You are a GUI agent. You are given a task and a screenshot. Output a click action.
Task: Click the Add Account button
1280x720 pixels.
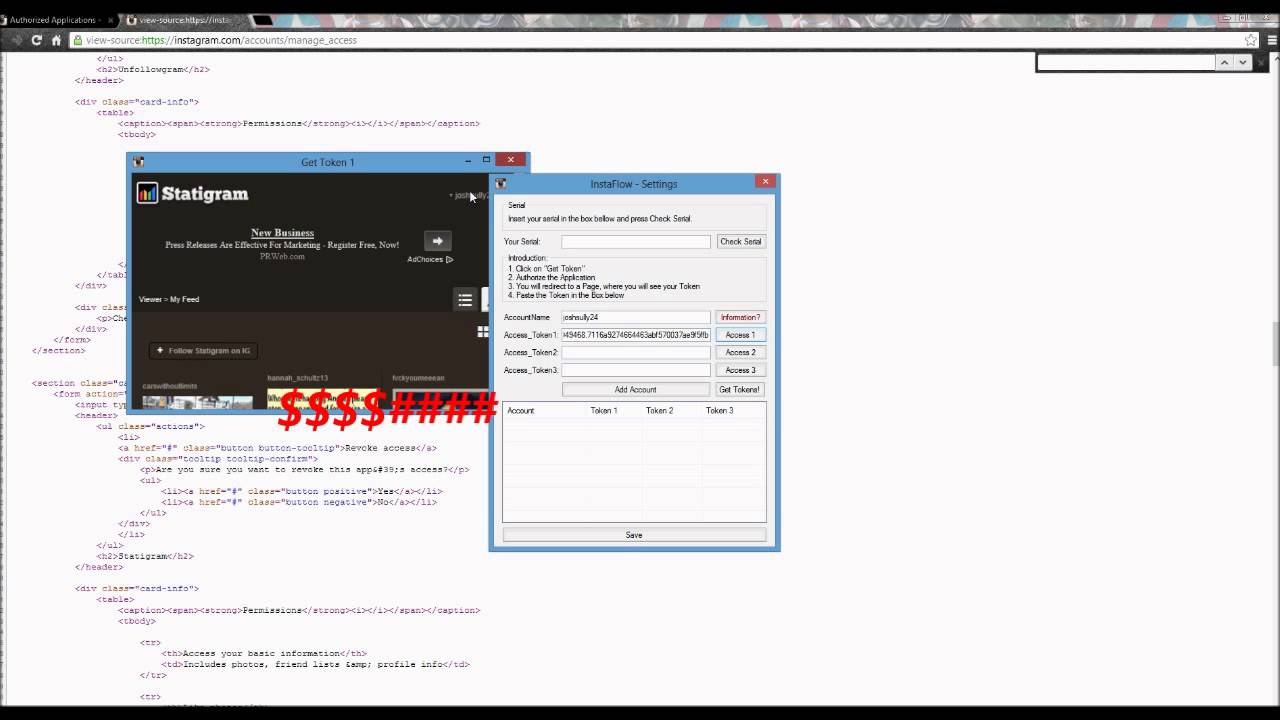[636, 389]
